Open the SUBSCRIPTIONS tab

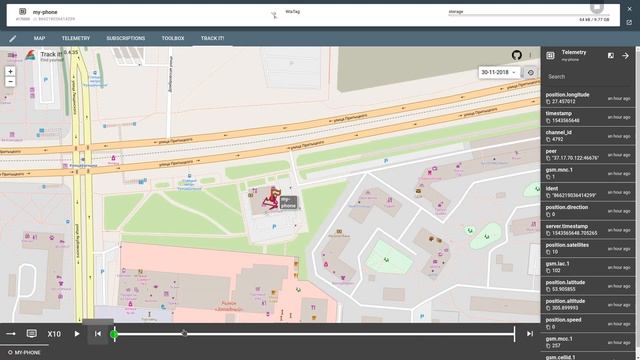126,38
